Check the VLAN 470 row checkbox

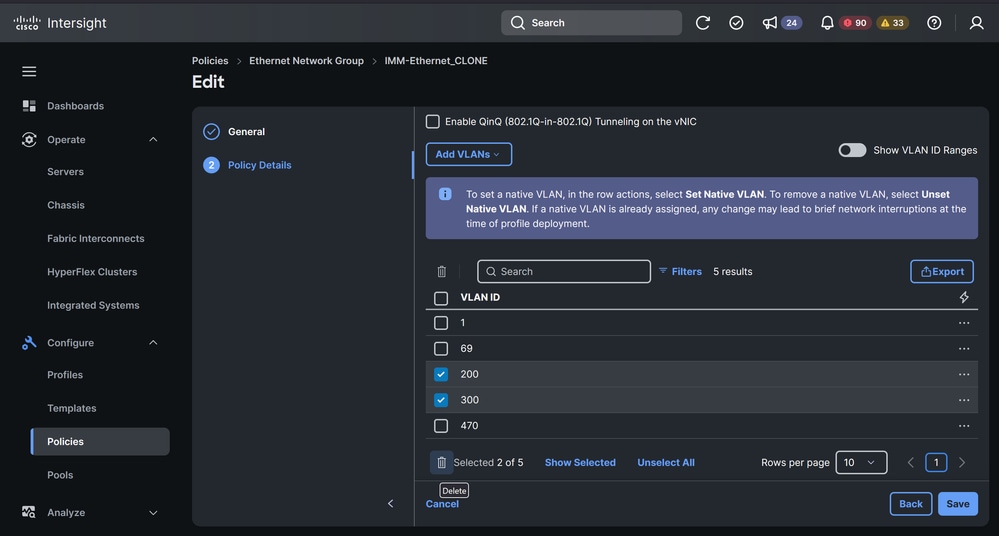click(x=441, y=426)
